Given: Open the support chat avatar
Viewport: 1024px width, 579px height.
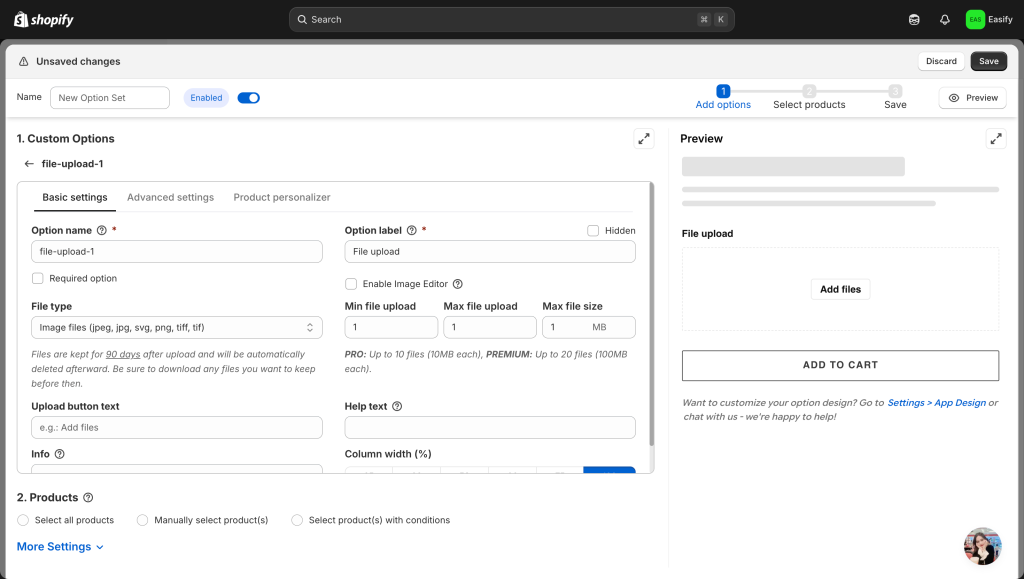Looking at the screenshot, I should [982, 546].
